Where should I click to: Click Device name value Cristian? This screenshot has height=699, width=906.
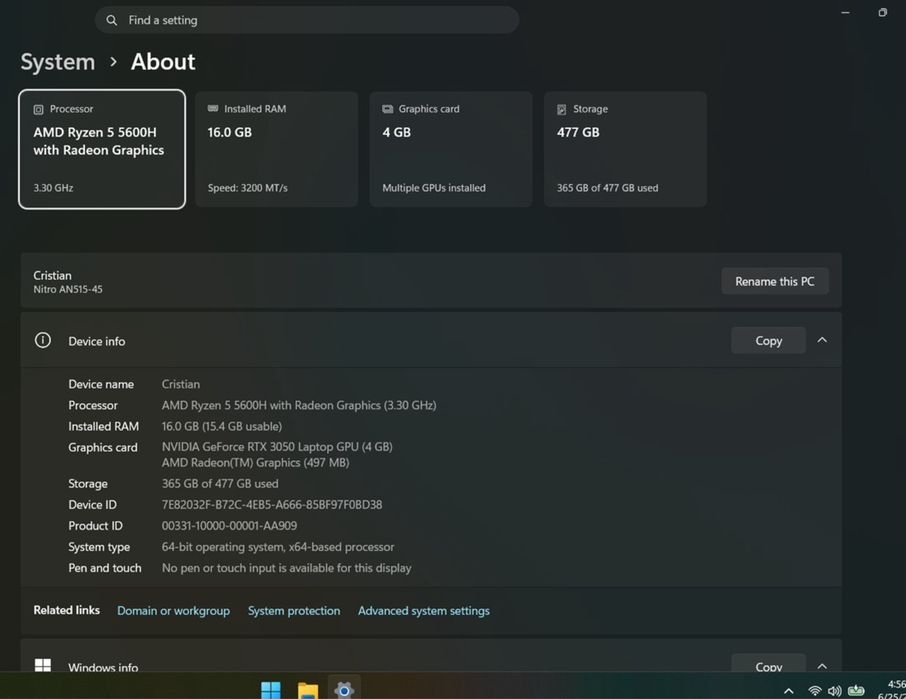181,384
